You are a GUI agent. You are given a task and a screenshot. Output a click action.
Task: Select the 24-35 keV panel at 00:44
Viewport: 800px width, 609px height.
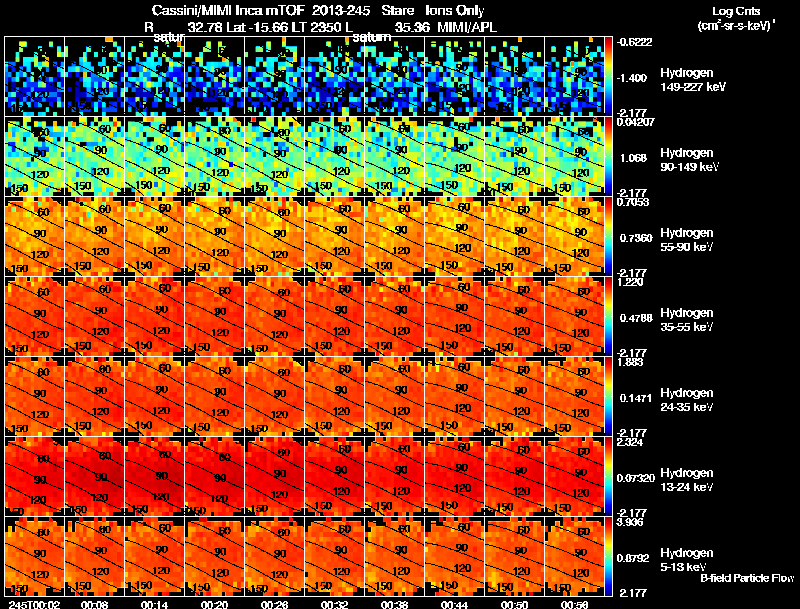[455, 396]
